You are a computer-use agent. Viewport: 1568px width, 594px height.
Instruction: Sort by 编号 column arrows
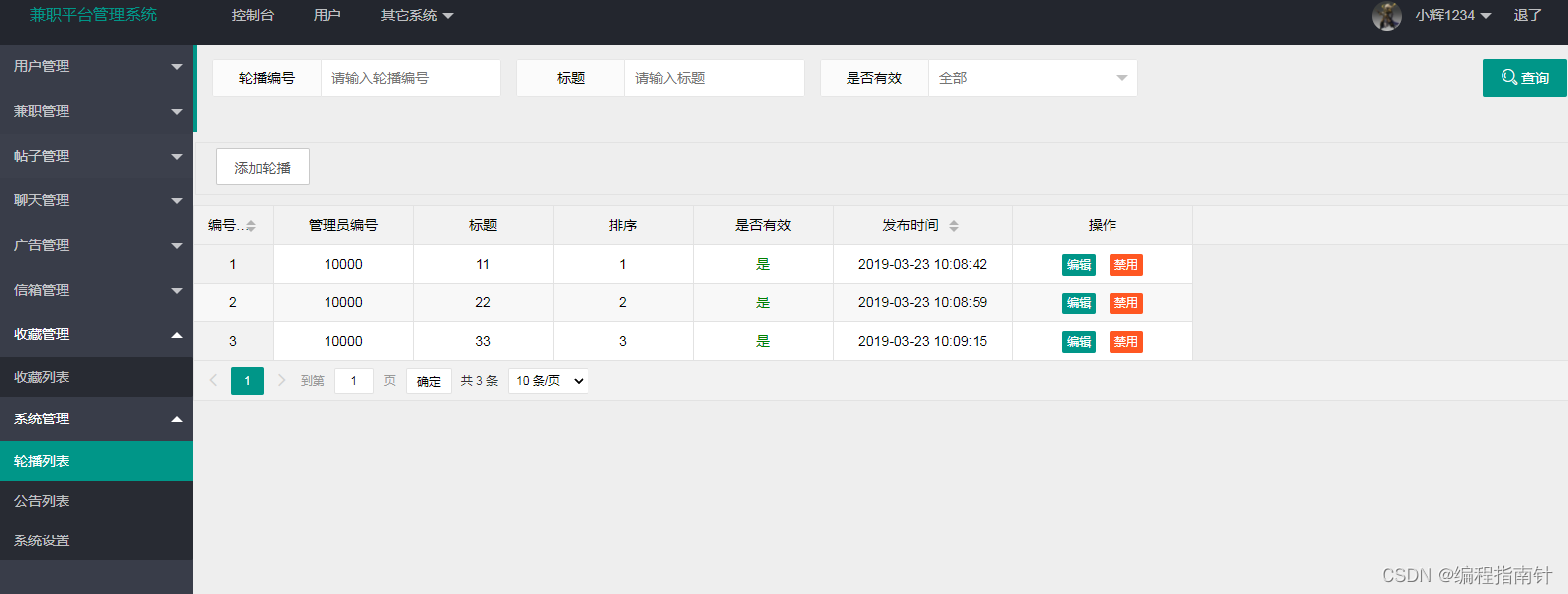pos(251,226)
